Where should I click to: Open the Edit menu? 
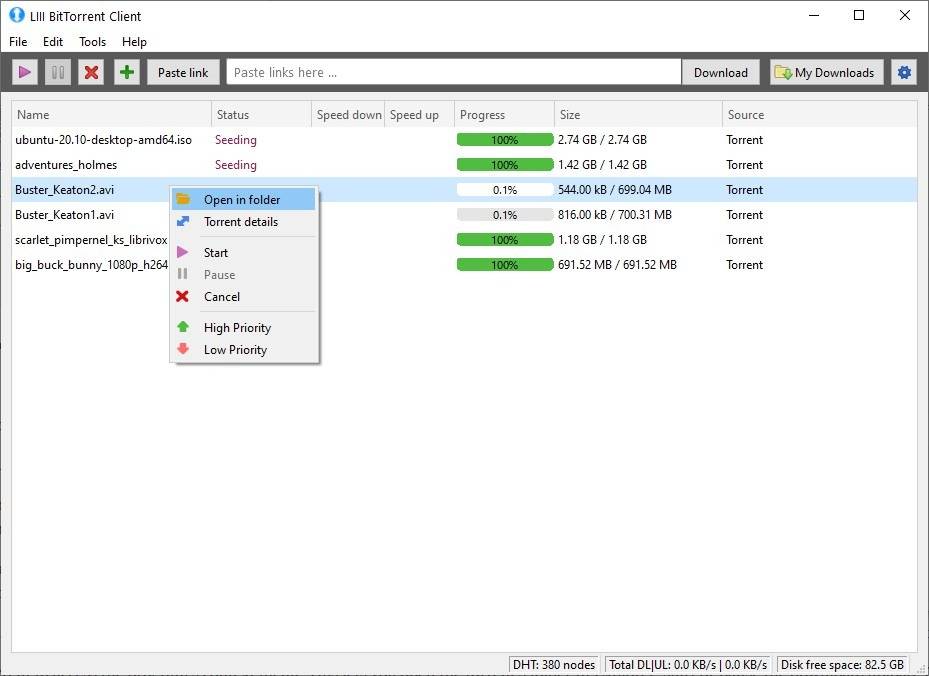[x=53, y=41]
